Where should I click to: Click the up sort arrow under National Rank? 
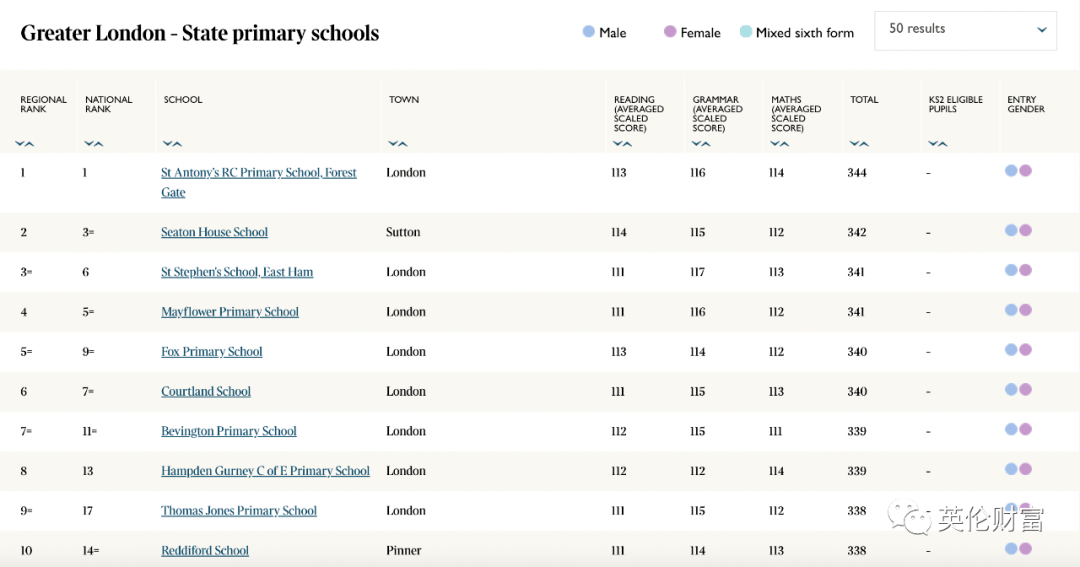tap(98, 144)
